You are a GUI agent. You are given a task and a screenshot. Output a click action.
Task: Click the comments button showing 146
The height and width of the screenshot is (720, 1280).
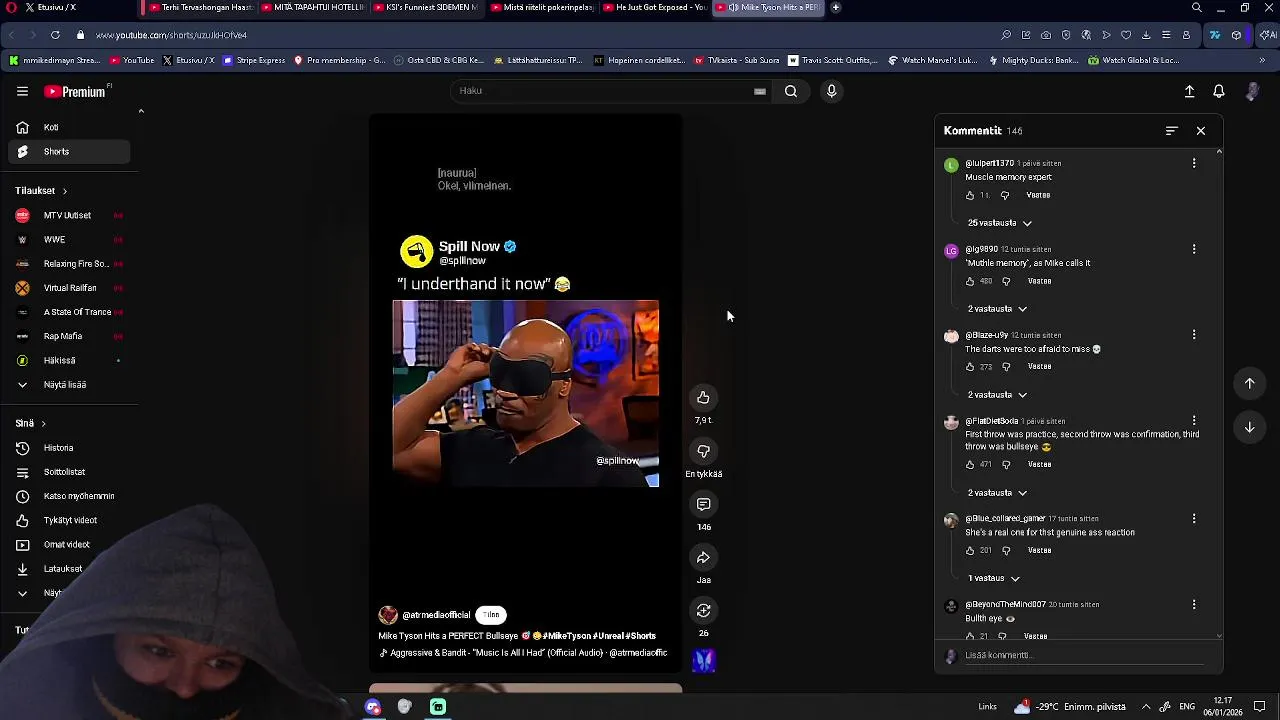[x=703, y=504]
